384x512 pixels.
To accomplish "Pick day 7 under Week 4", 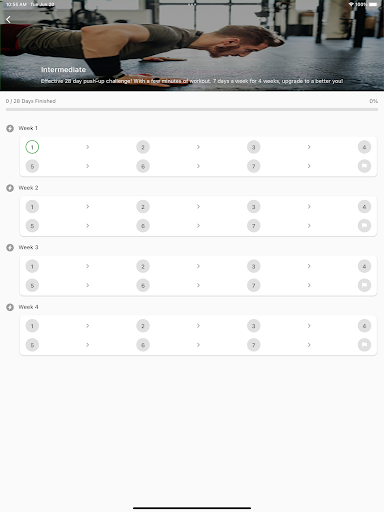I will click(x=254, y=345).
